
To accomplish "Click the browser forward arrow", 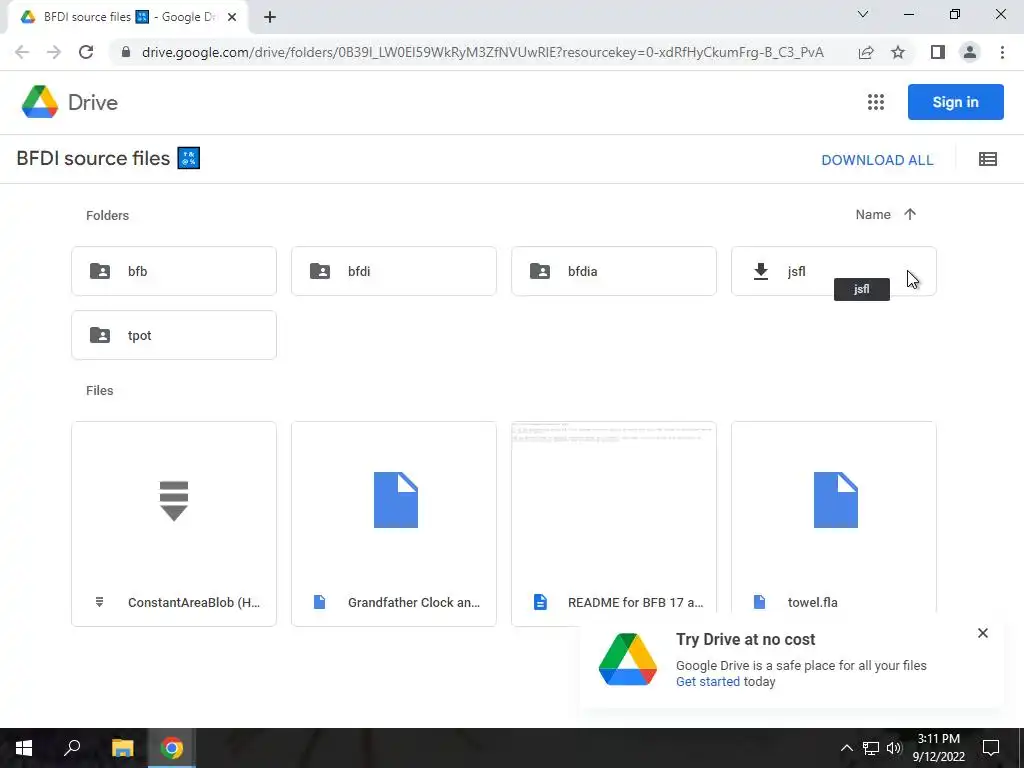I will 54,52.
